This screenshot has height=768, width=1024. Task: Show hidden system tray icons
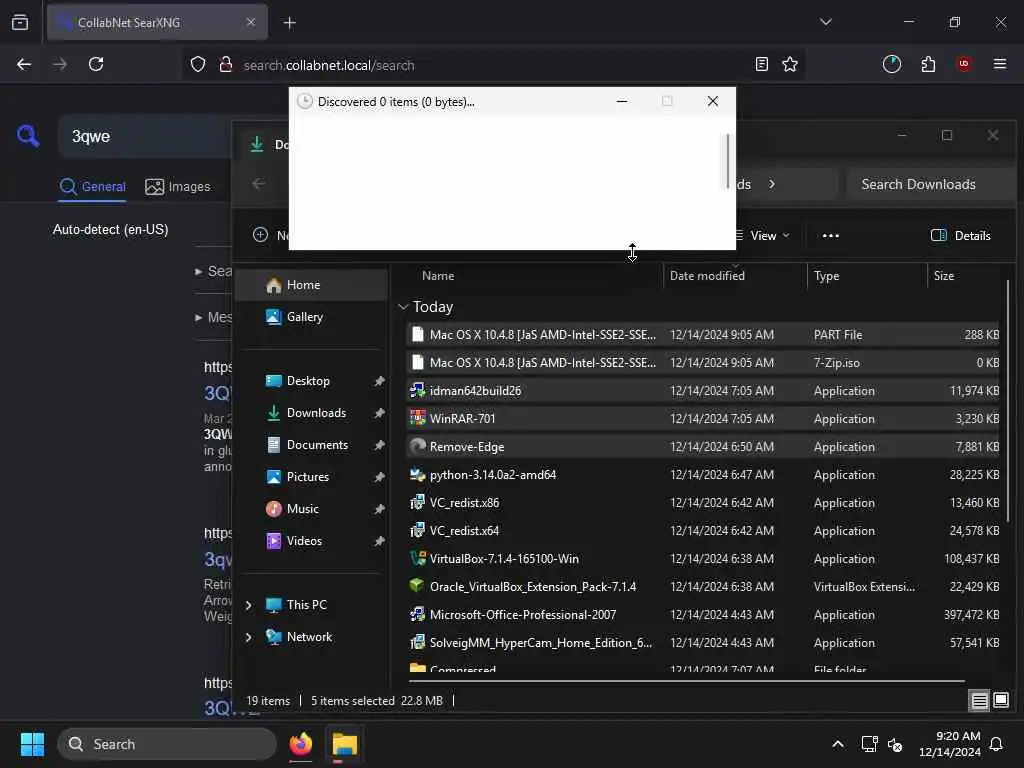838,744
